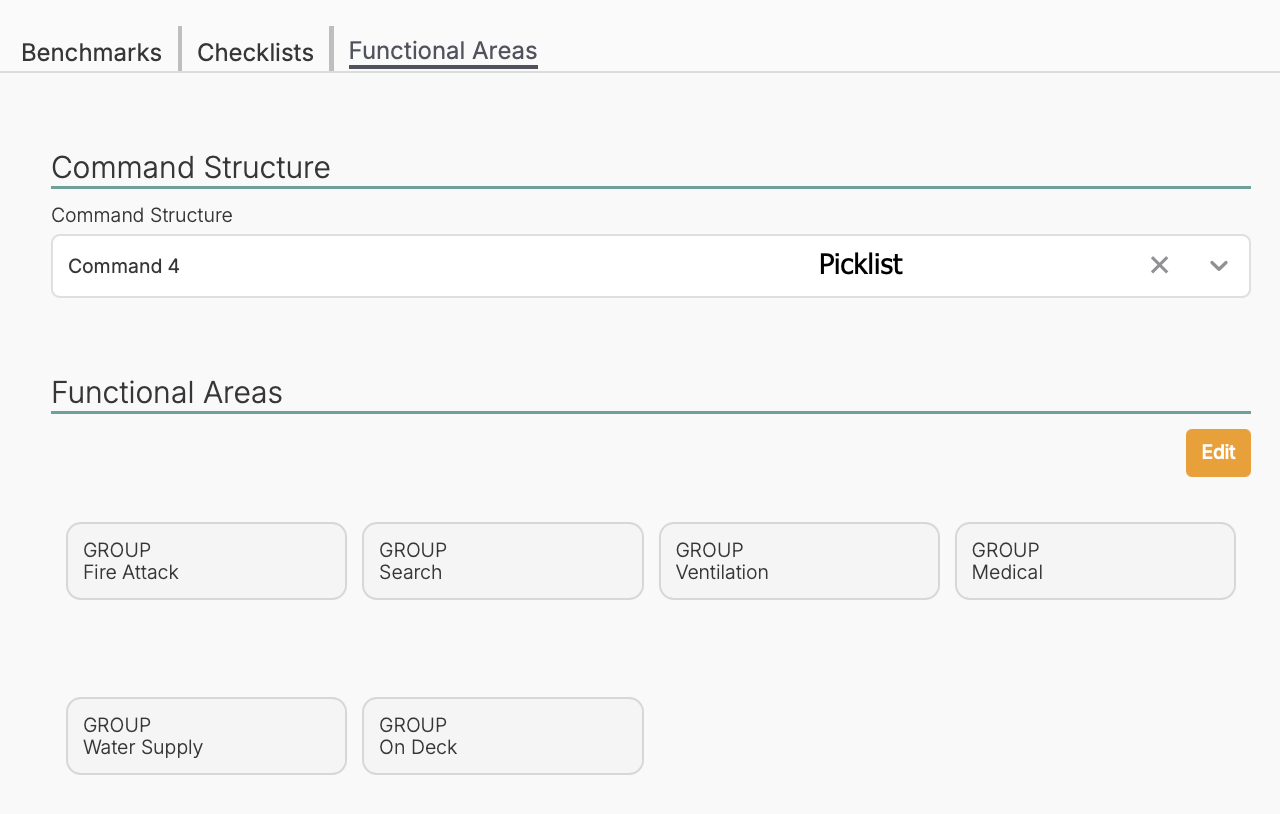The width and height of the screenshot is (1280, 814).
Task: Click the separator bar between Benchmarks and Checklists
Action: tap(180, 49)
